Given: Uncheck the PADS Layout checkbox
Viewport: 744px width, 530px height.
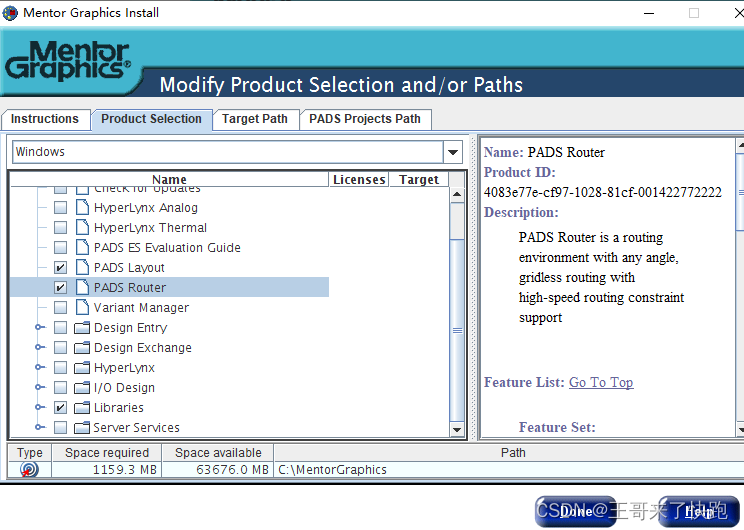Looking at the screenshot, I should click(60, 267).
